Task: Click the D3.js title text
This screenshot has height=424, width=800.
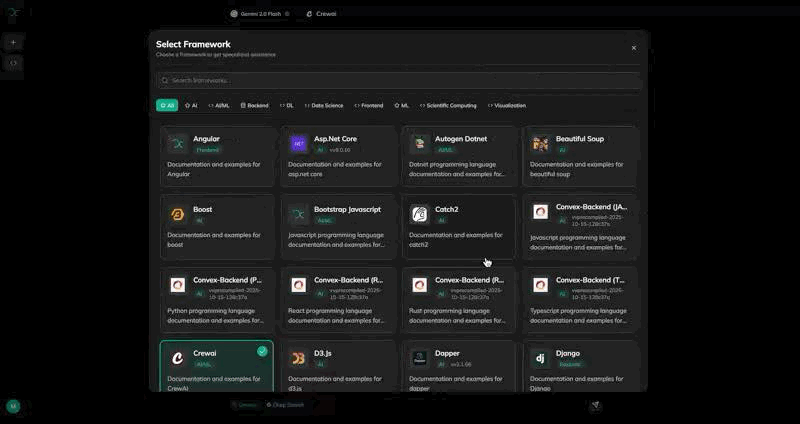Action: (x=322, y=353)
